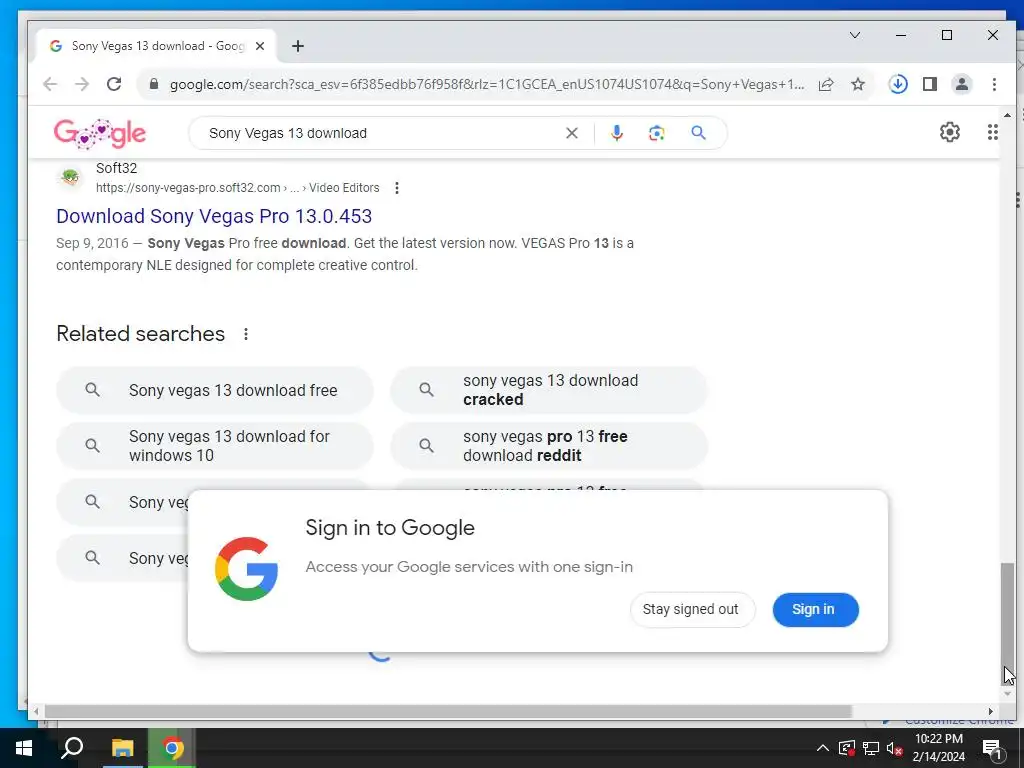The image size is (1024, 768).
Task: Select related search 'sony vegas 13 download cracked'
Action: point(549,390)
